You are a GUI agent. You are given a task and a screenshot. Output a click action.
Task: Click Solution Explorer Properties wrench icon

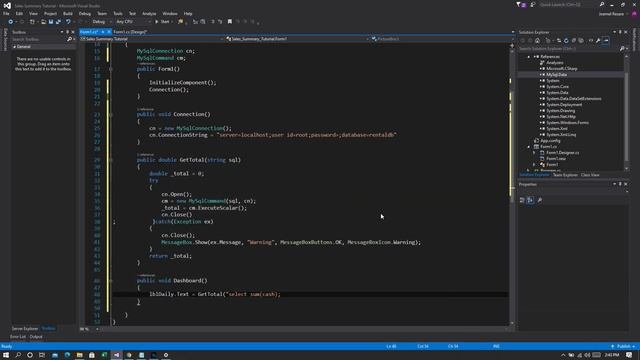tap(598, 40)
